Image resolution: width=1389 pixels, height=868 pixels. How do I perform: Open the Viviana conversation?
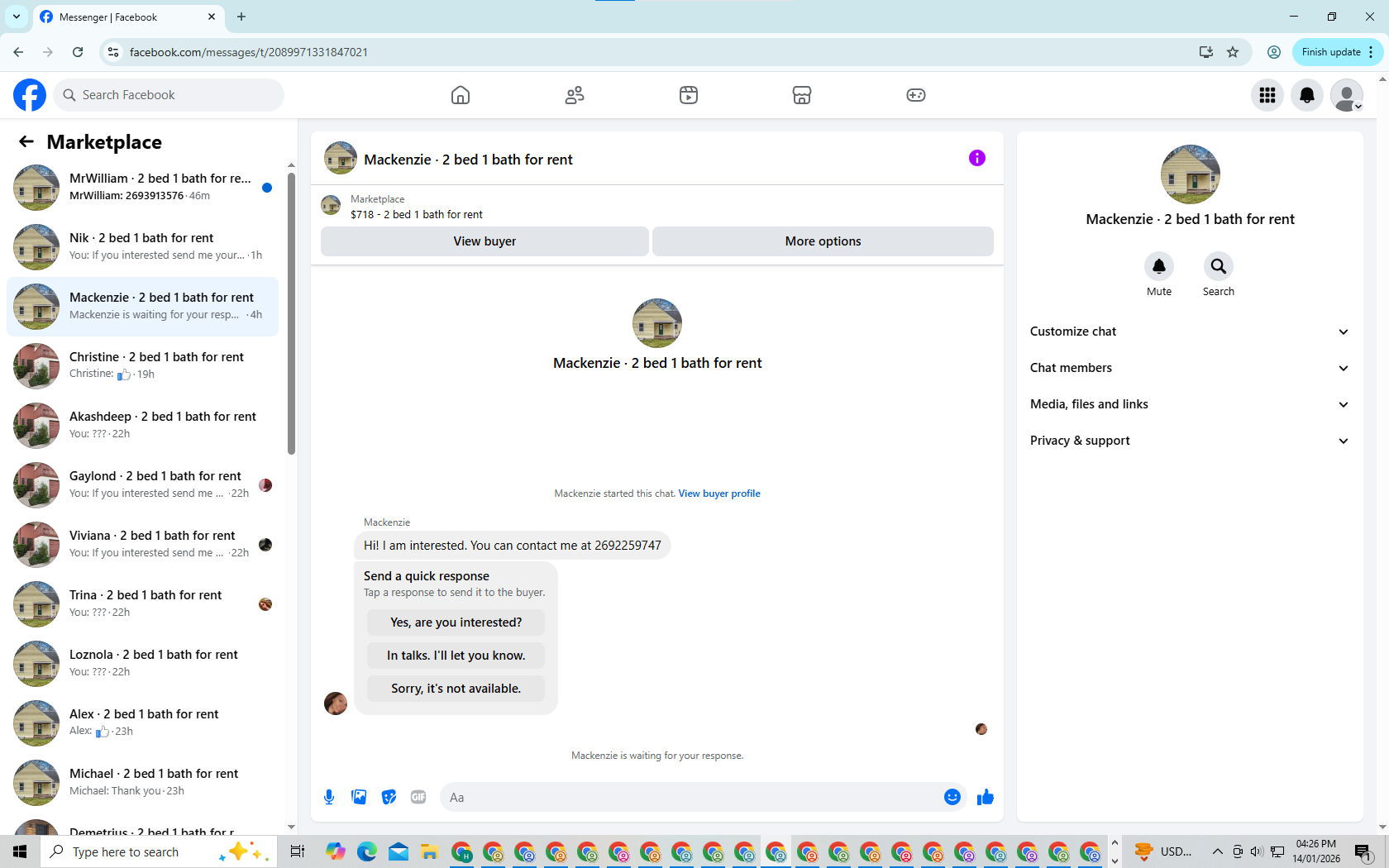[142, 545]
